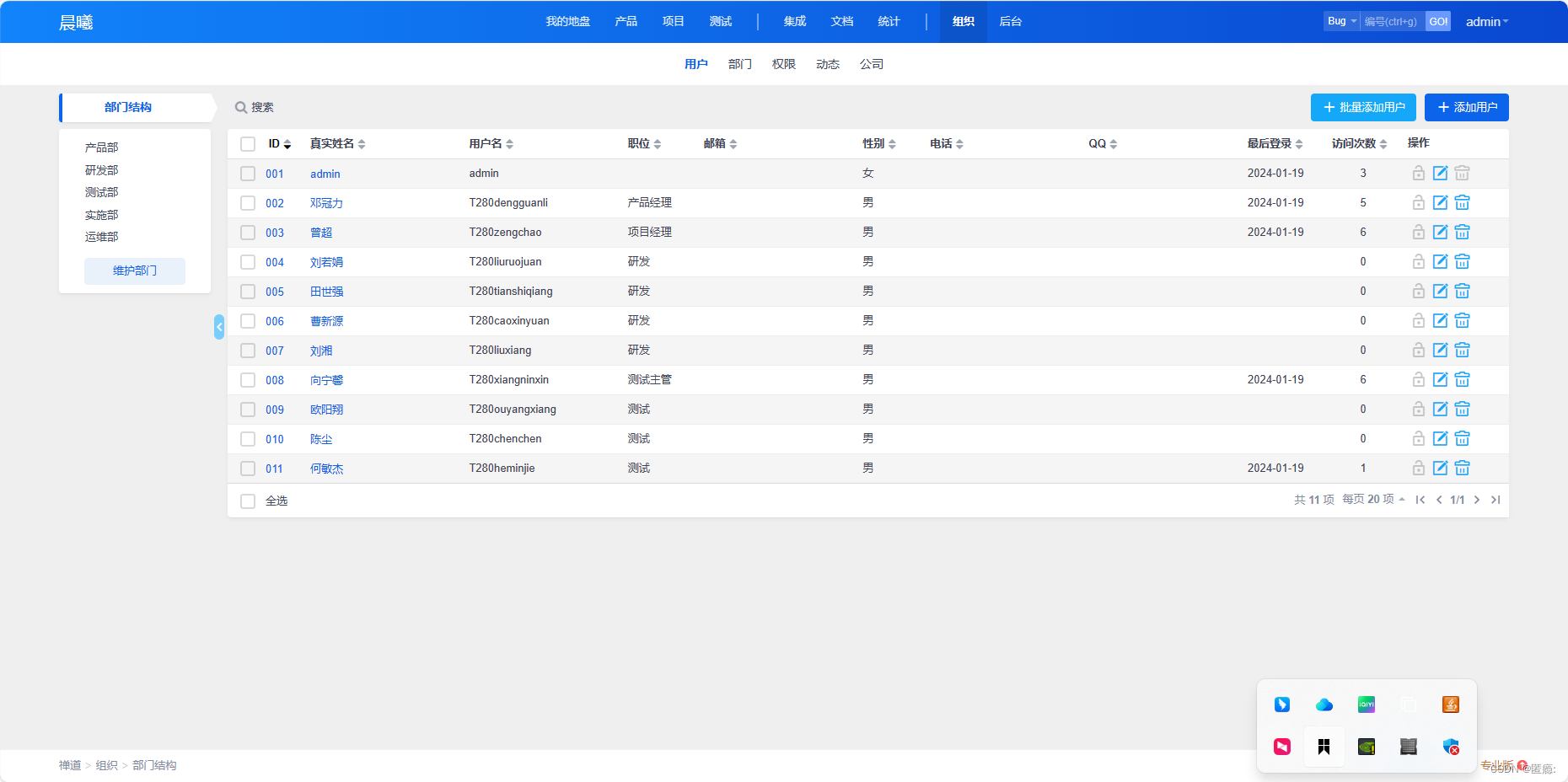
Task: Go to next page arrow
Action: click(1477, 500)
